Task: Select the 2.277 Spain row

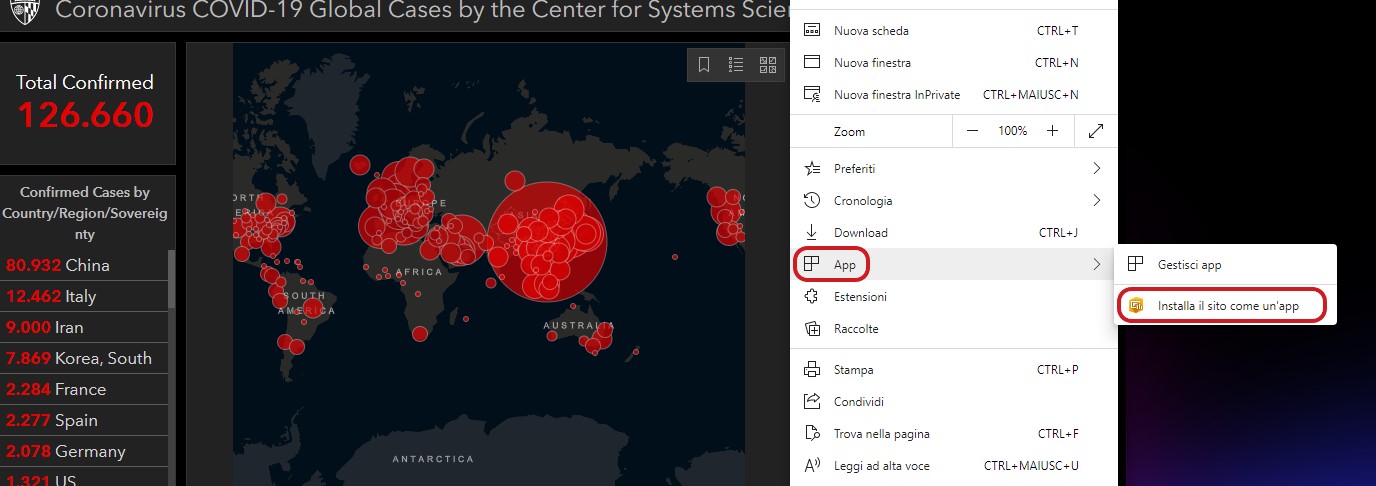Action: point(84,420)
